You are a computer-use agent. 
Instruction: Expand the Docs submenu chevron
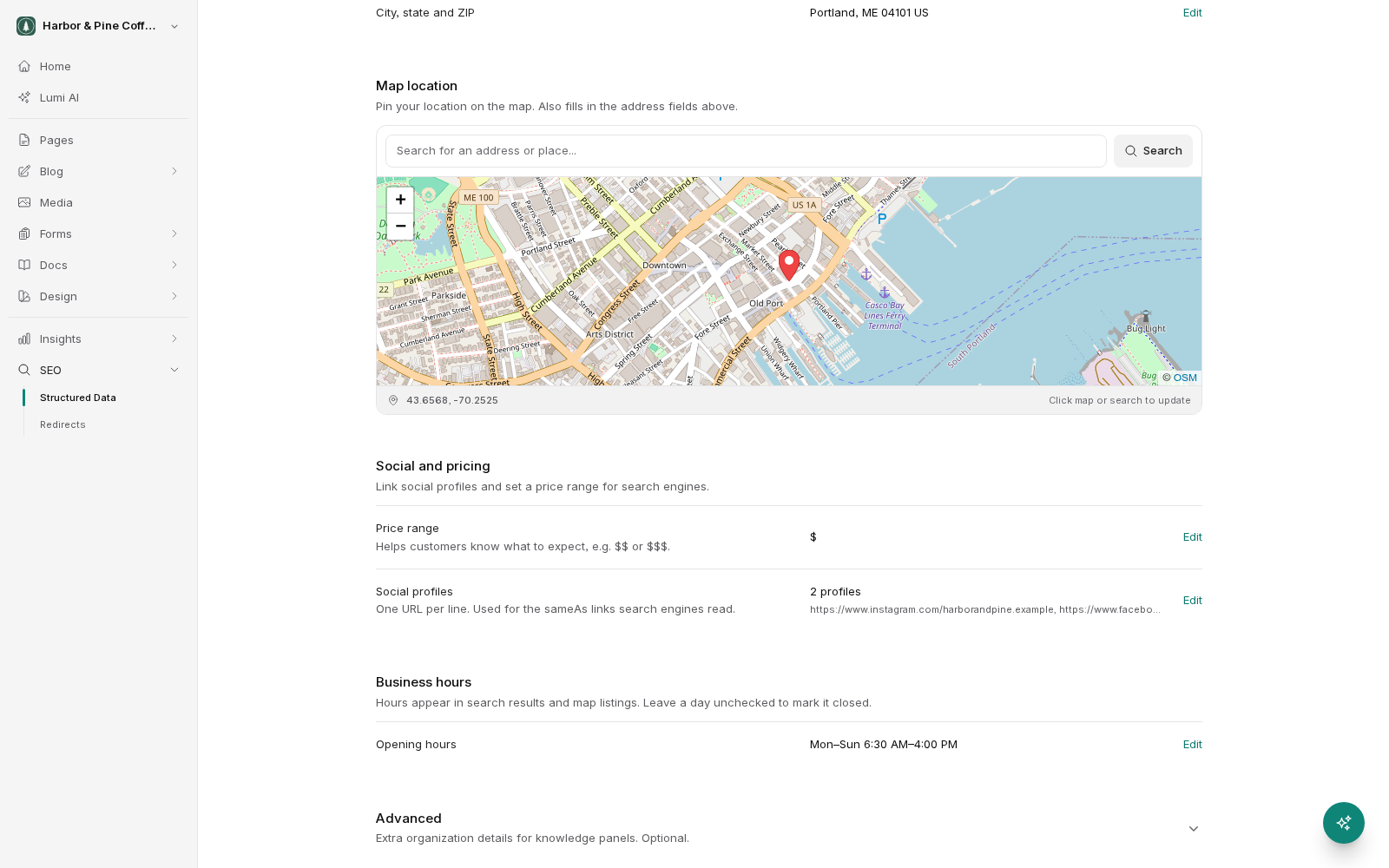[174, 265]
